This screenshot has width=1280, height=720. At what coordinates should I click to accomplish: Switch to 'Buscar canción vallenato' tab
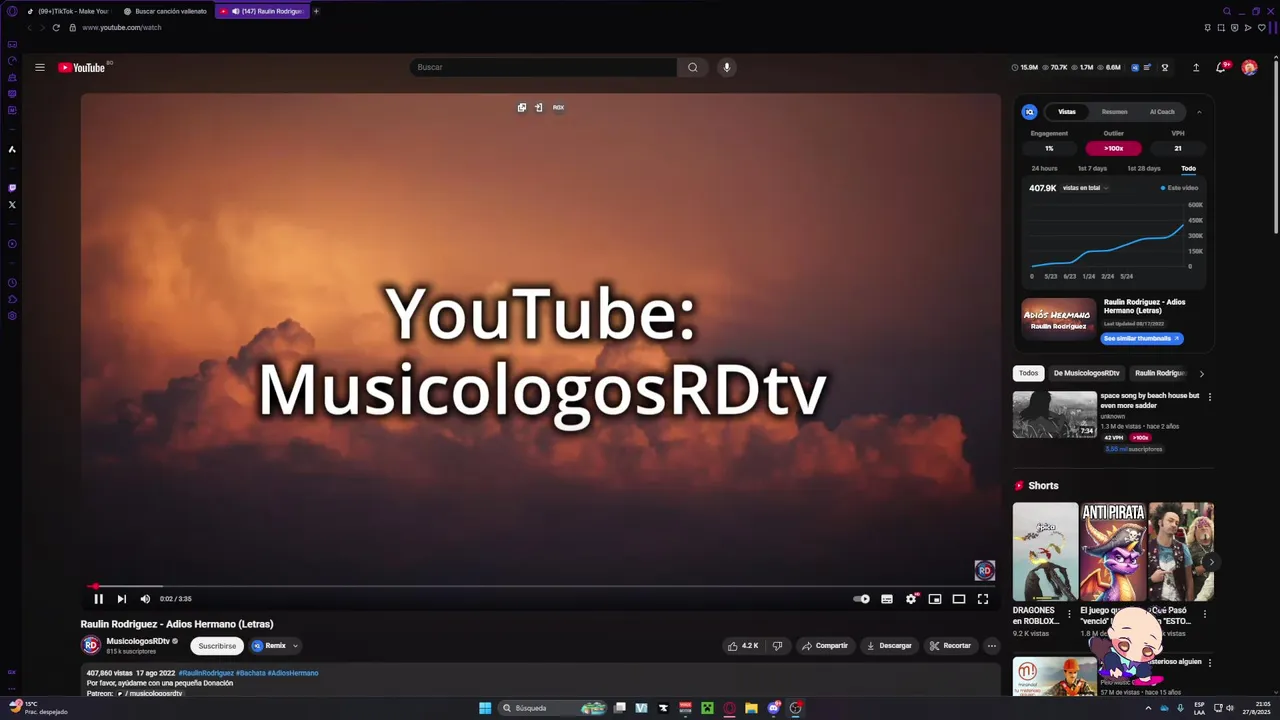[x=166, y=11]
